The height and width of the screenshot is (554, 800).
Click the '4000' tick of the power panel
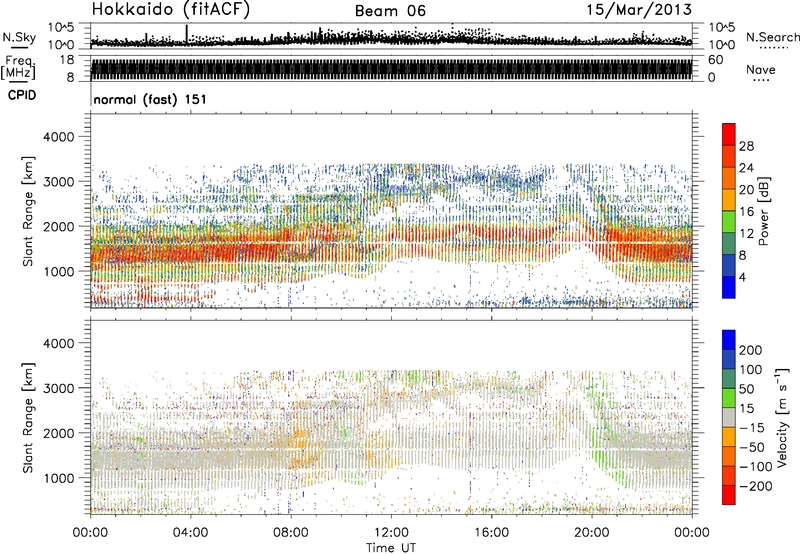pos(59,137)
